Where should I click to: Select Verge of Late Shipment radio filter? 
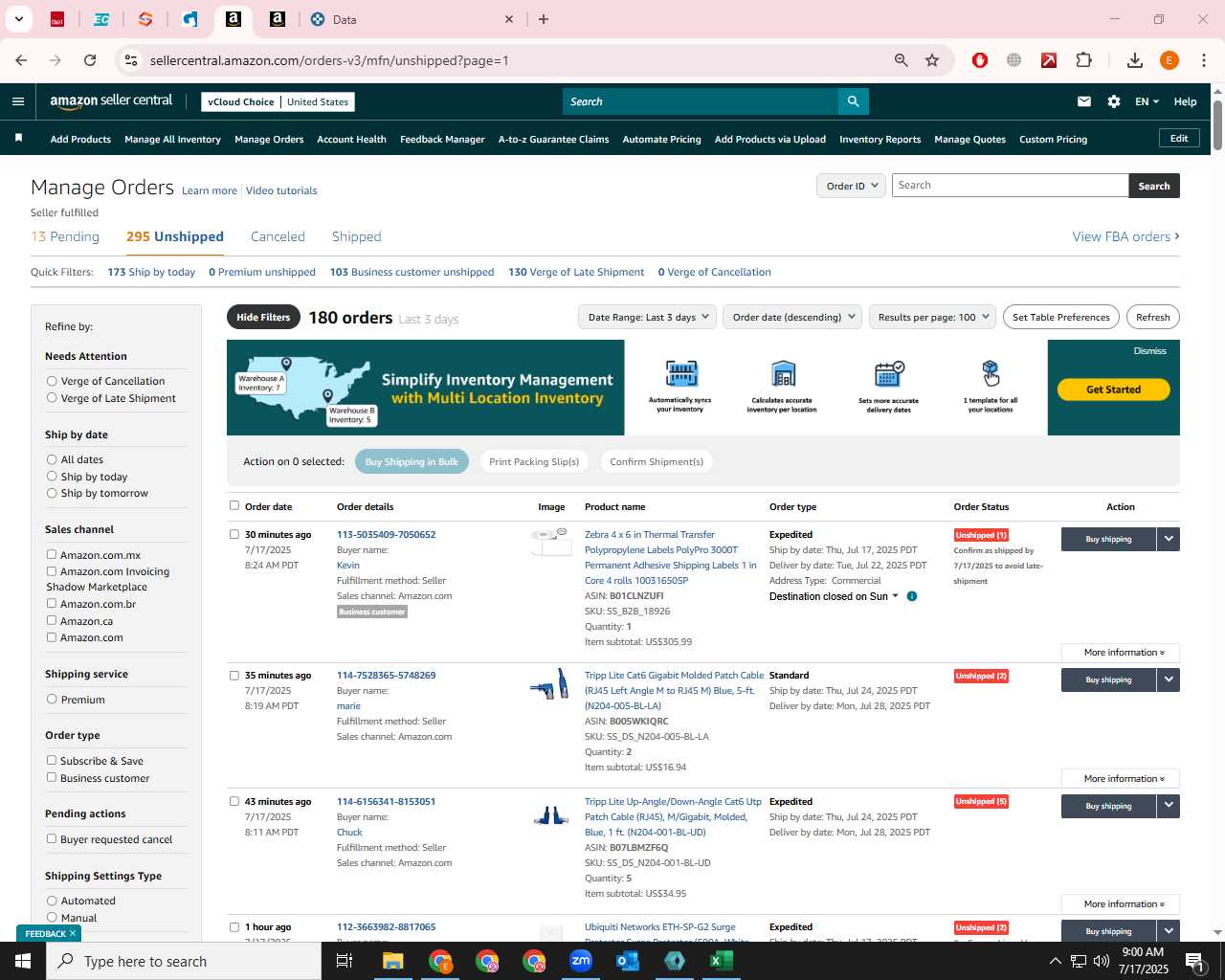(52, 398)
